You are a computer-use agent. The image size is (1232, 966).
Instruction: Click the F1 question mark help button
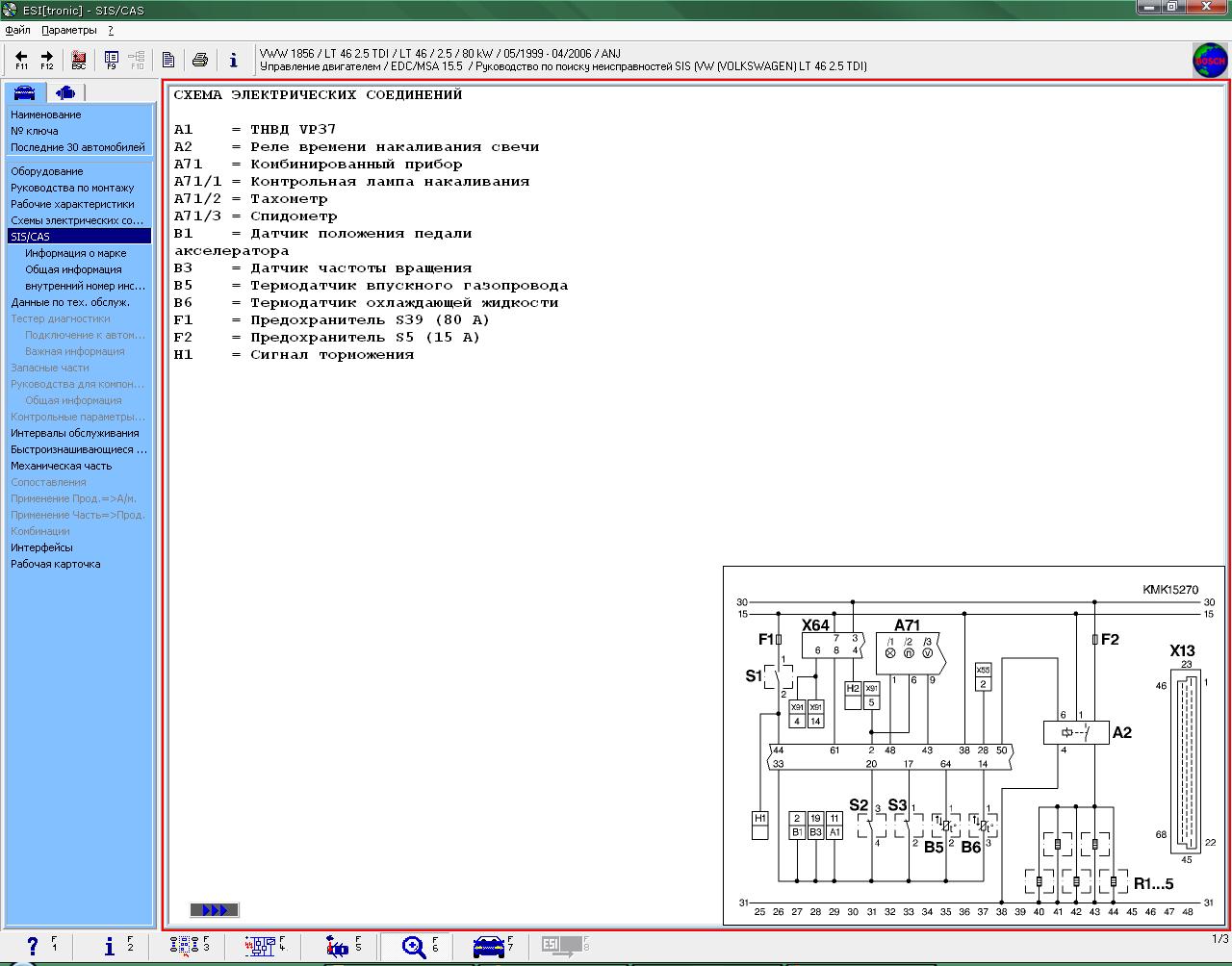tap(38, 947)
